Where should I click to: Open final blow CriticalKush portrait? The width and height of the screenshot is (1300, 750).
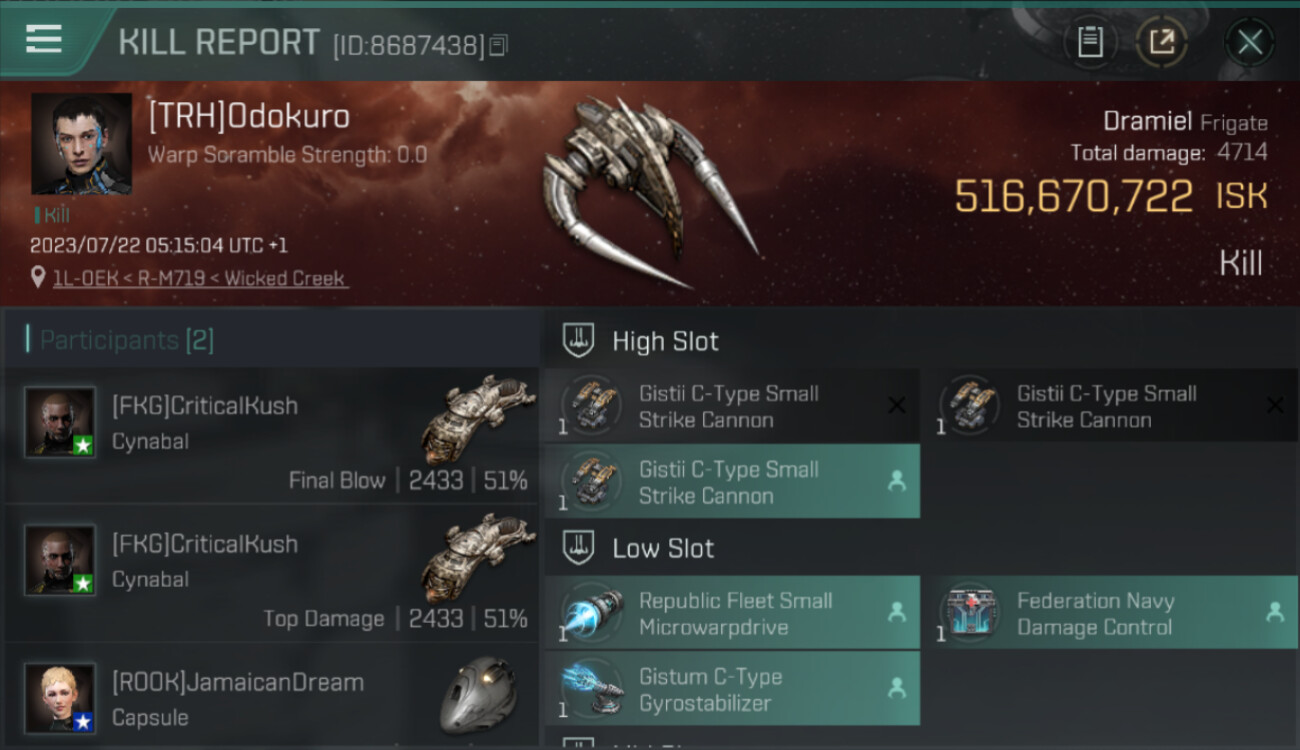[60, 422]
